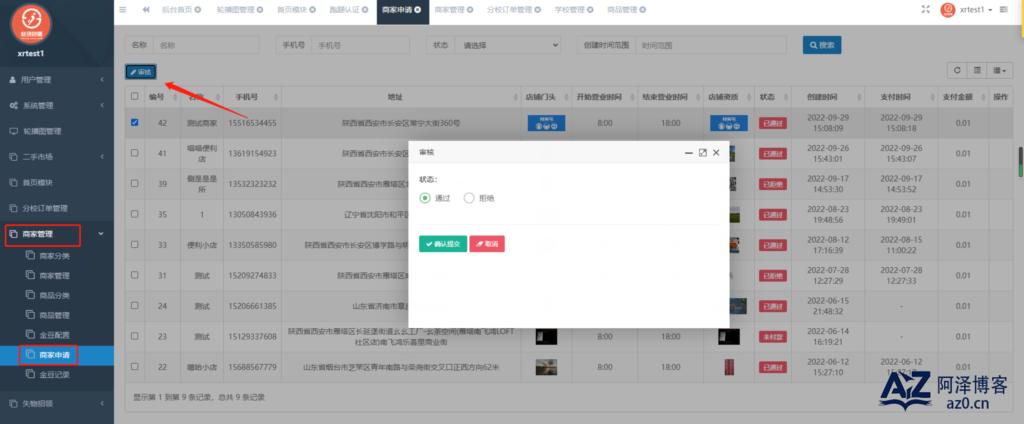Click the fullscreen icon in the top bar

point(925,9)
